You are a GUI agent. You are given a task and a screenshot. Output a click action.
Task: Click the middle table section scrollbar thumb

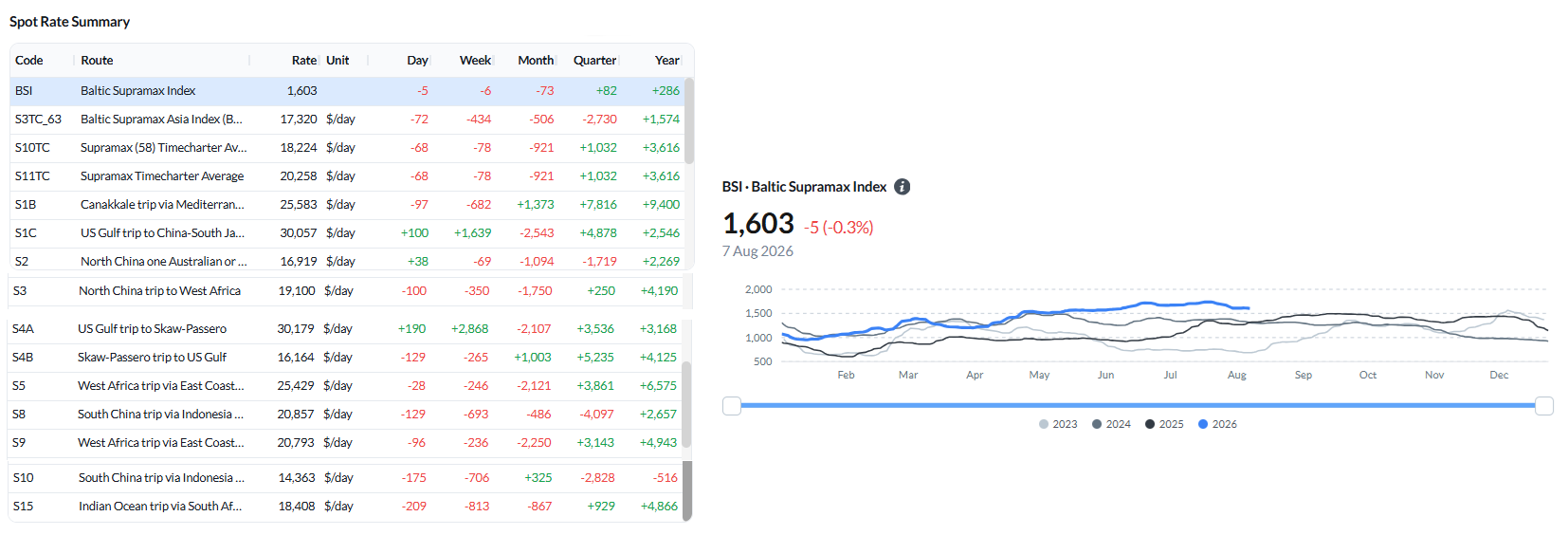(x=686, y=404)
